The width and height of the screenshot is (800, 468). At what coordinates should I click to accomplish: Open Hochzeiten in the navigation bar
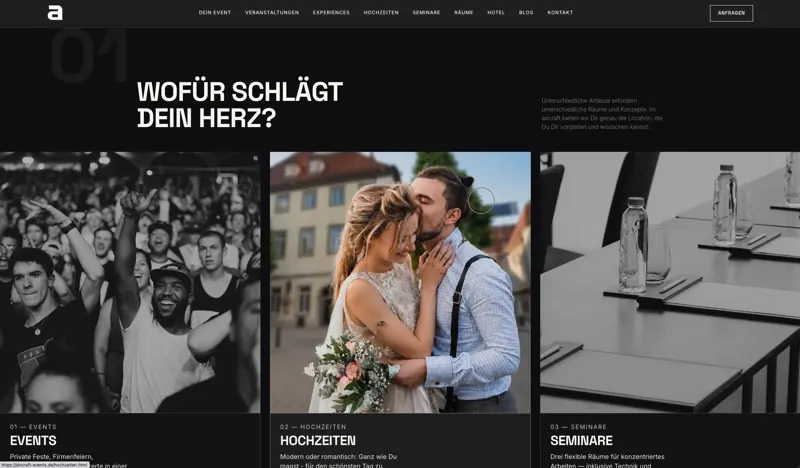(381, 13)
